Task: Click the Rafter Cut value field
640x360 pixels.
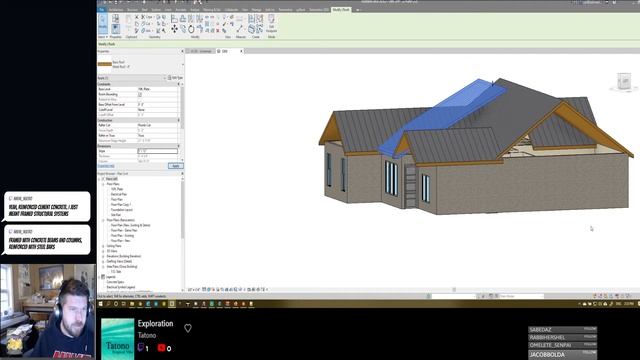Action: click(158, 125)
